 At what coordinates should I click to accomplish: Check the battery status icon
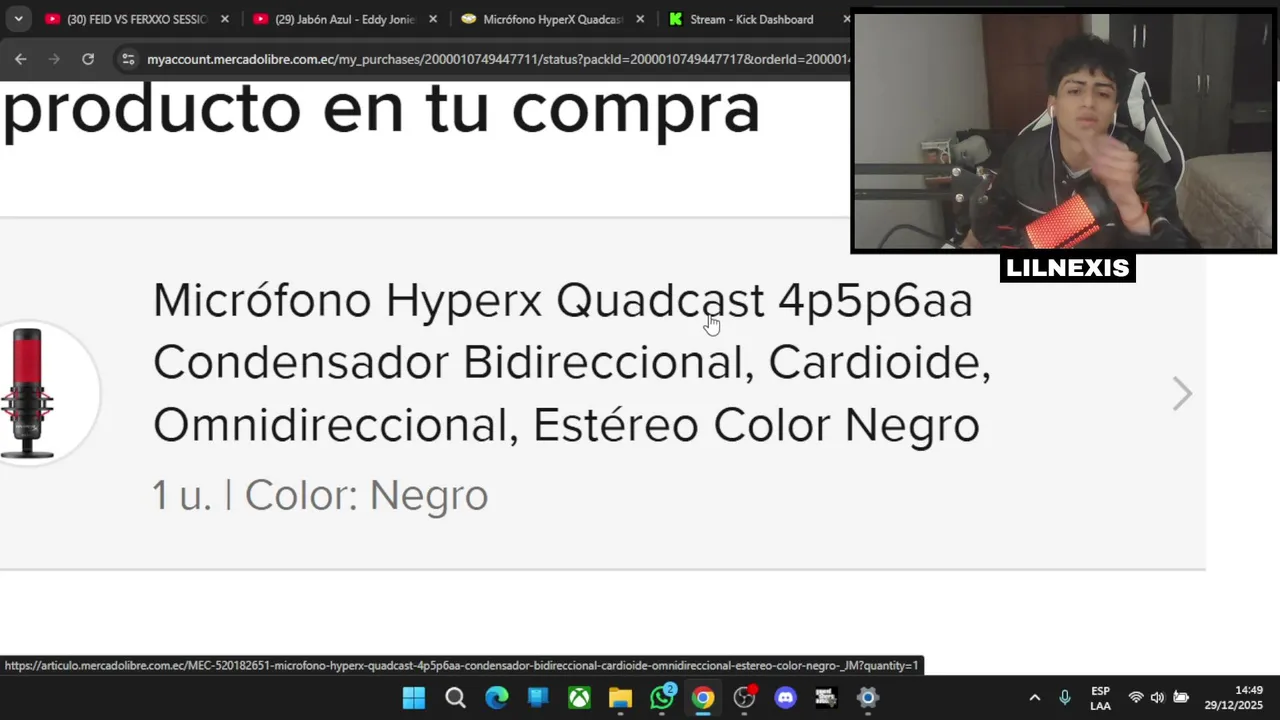click(x=1181, y=697)
